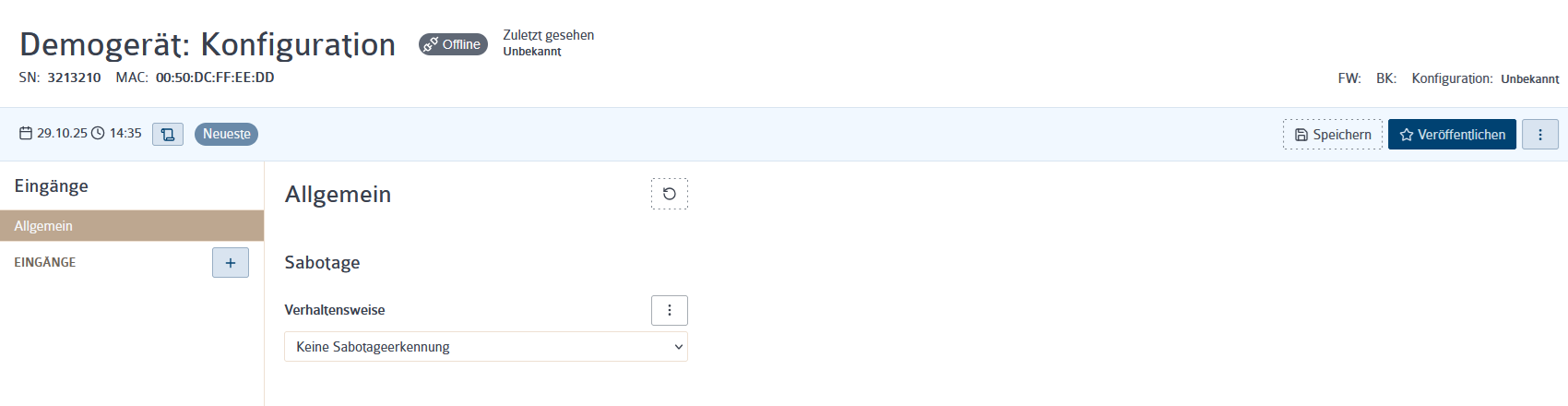Open the Keine Sabotageerkennung dropdown
Screen dimensions: 1568x406
[486, 347]
